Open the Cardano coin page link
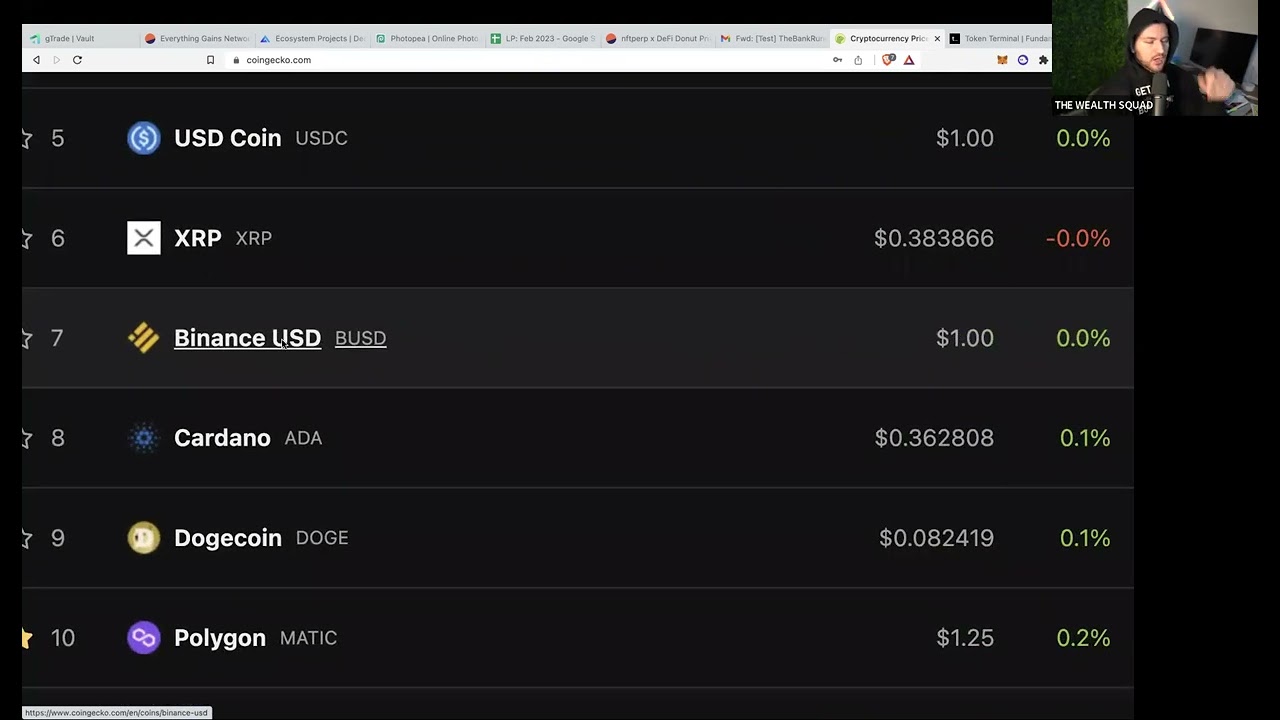The width and height of the screenshot is (1280, 720). click(x=222, y=438)
